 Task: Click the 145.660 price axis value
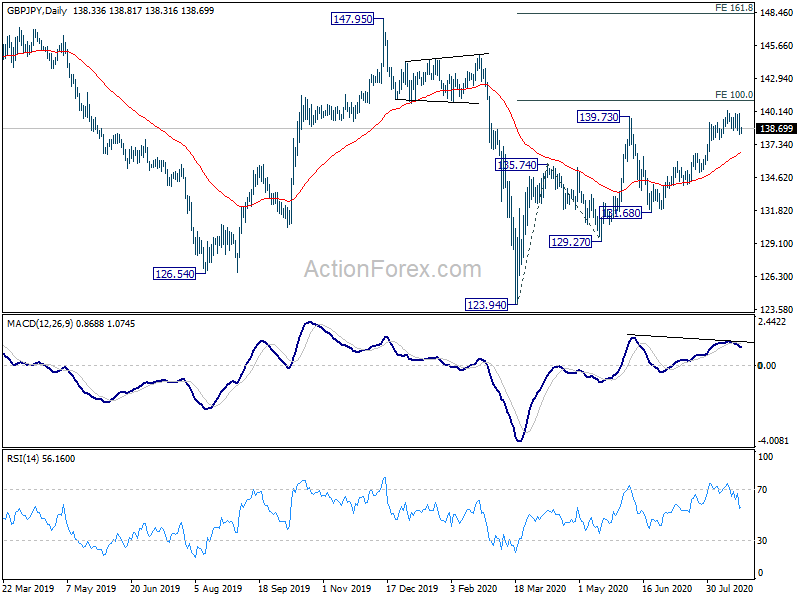click(x=776, y=46)
